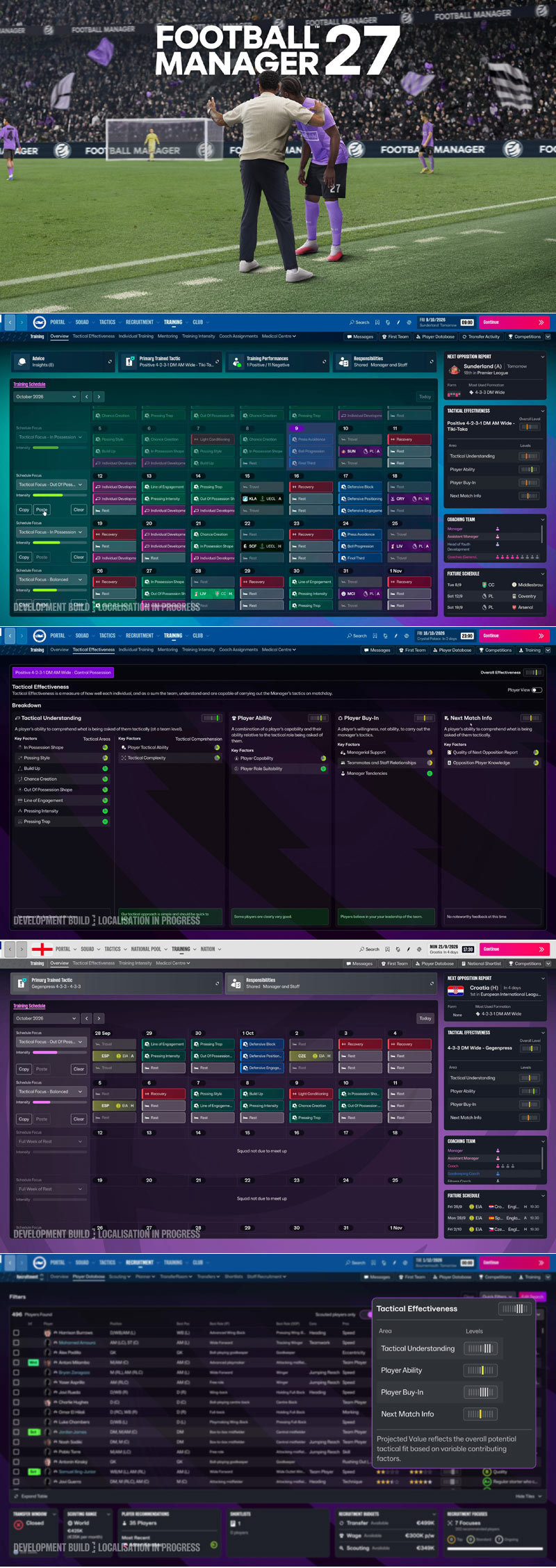Click Primary Trained Tactic Tiki-Taka card icon
Screen dimensions: 556x1568
pos(129,361)
